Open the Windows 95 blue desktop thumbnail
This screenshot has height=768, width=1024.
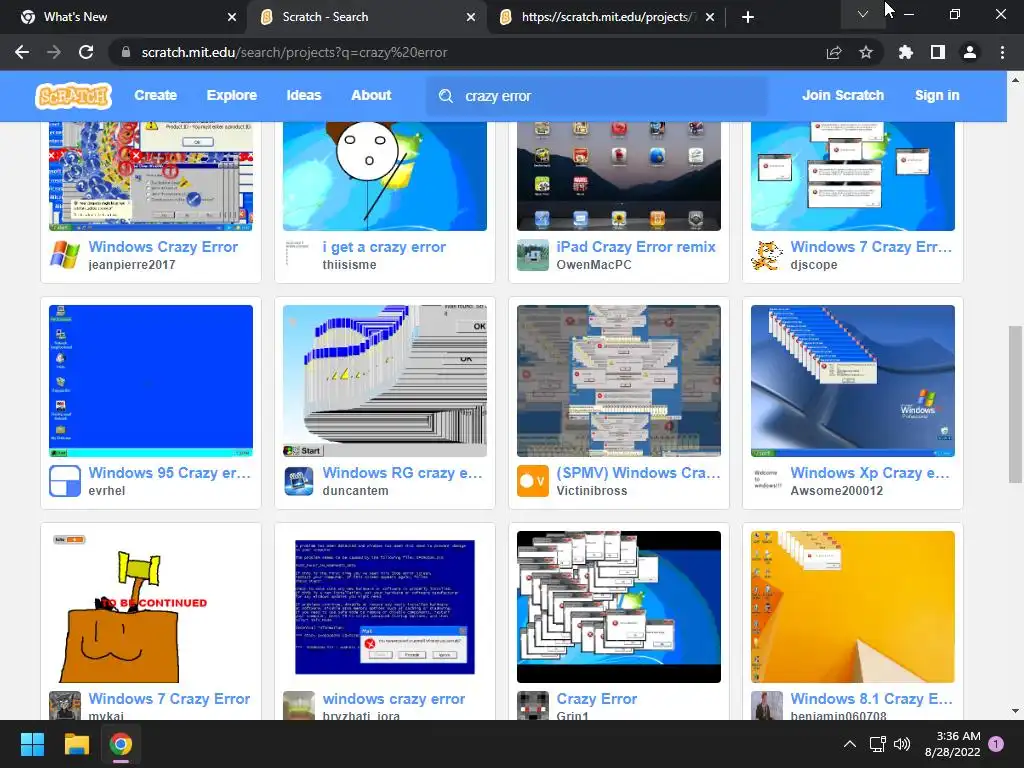(x=151, y=381)
